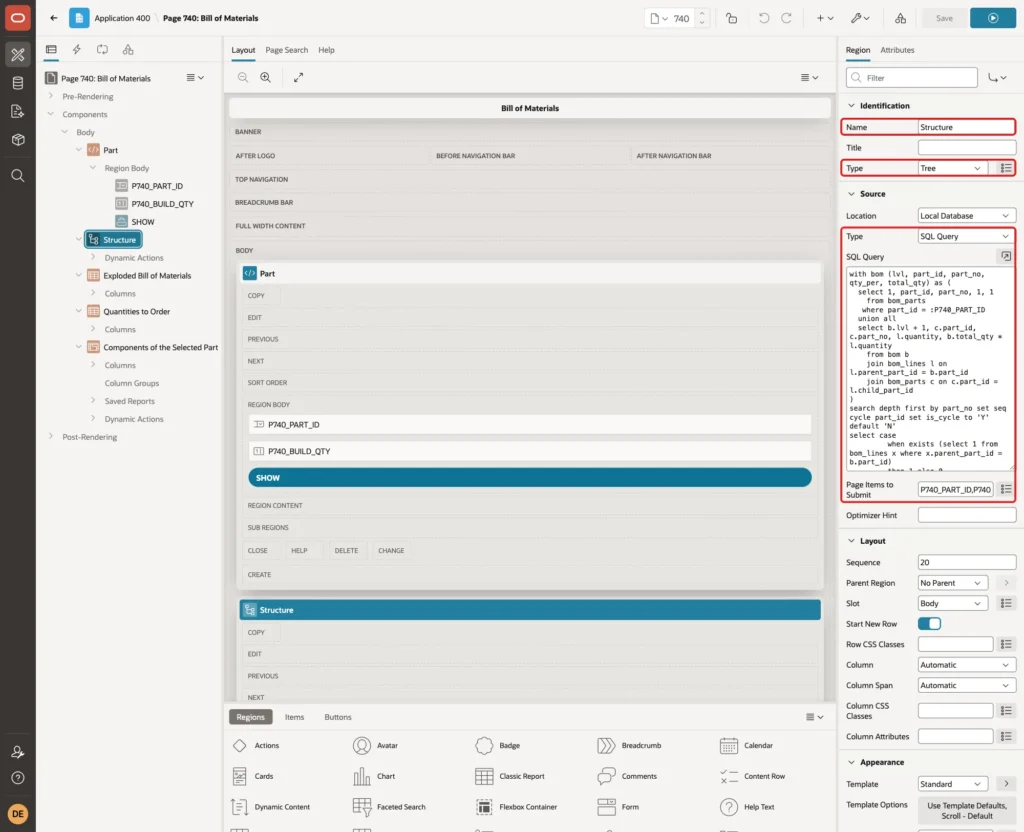Open the Slot dropdown set to Body
The image size is (1024, 832).
(x=952, y=603)
